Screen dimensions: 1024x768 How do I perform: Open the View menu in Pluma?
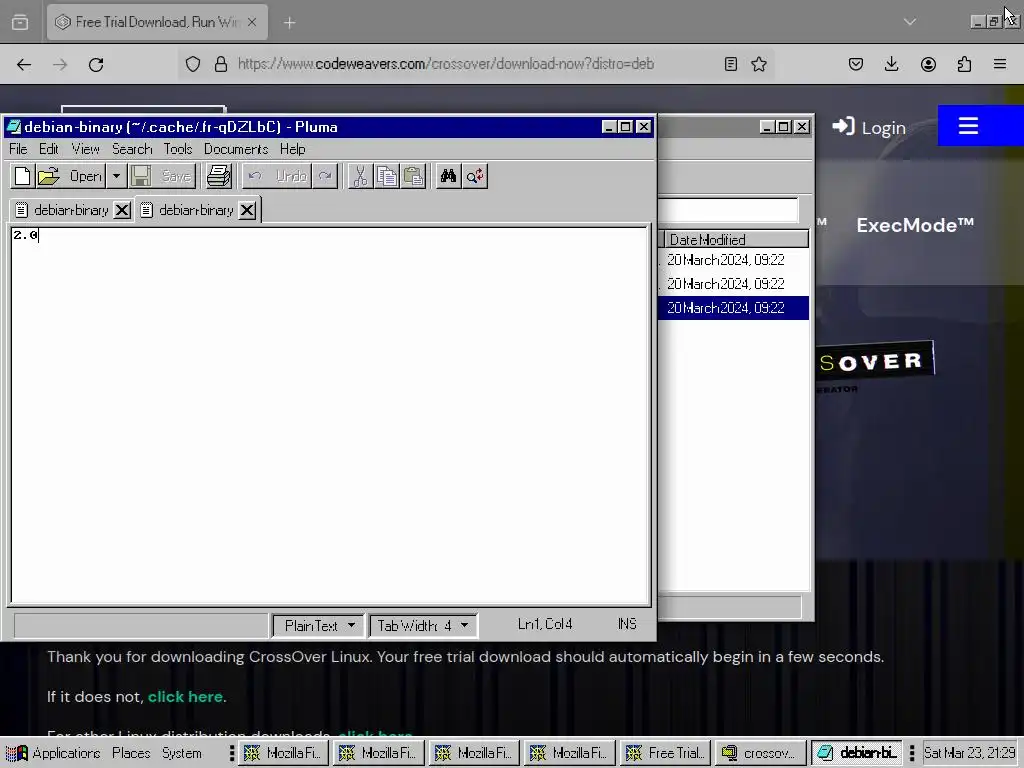click(x=86, y=149)
